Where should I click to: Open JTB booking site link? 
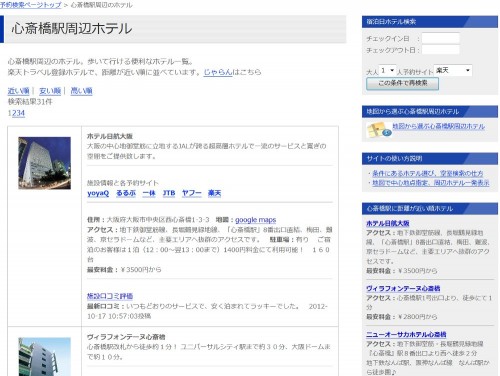[169, 193]
